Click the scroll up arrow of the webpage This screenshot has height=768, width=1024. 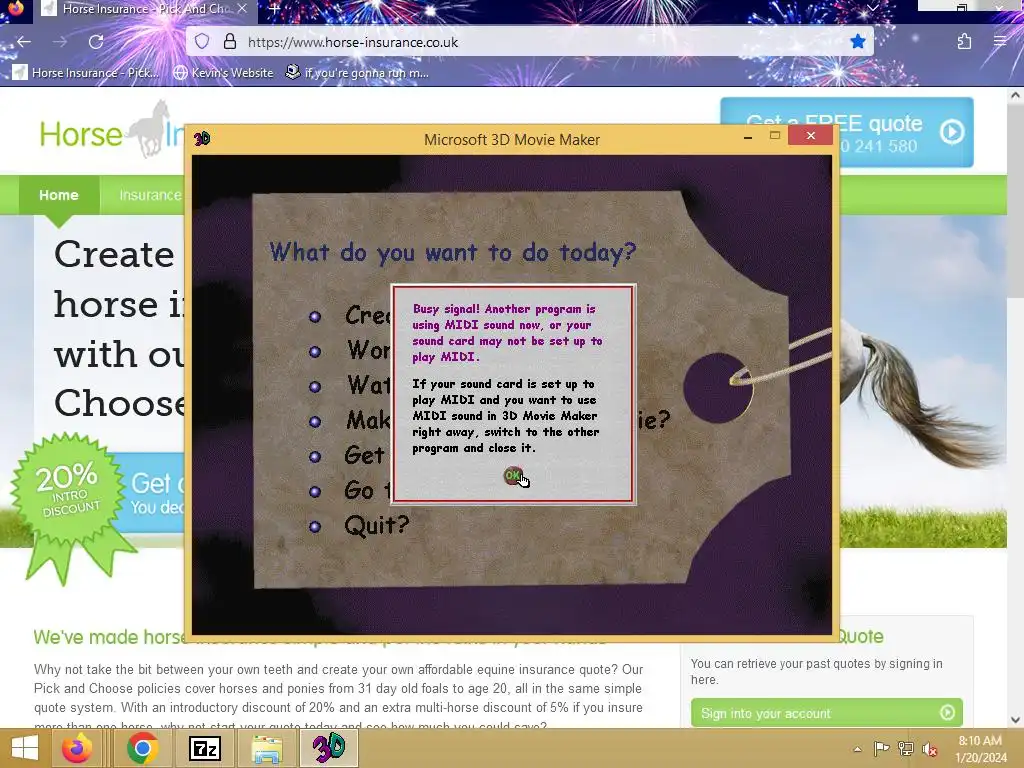(1015, 95)
